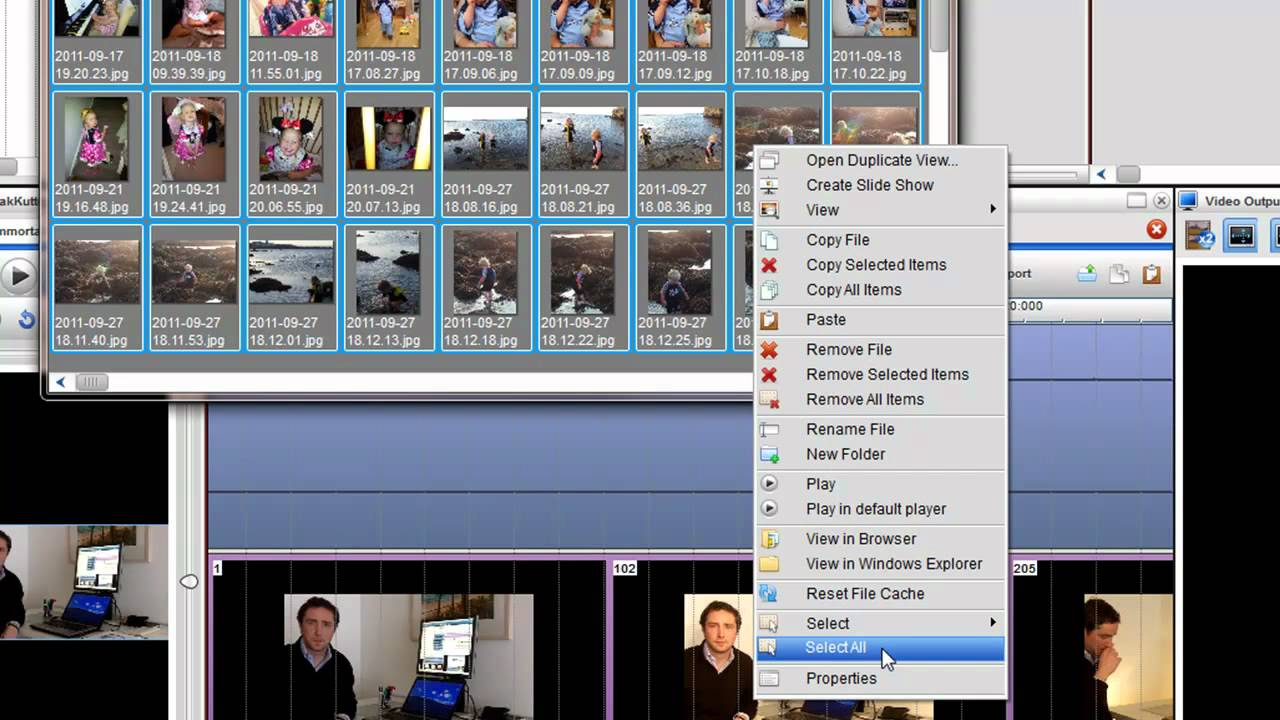The image size is (1280, 720).
Task: Click the file browser horizontal scrollbar thumb
Action: point(91,382)
